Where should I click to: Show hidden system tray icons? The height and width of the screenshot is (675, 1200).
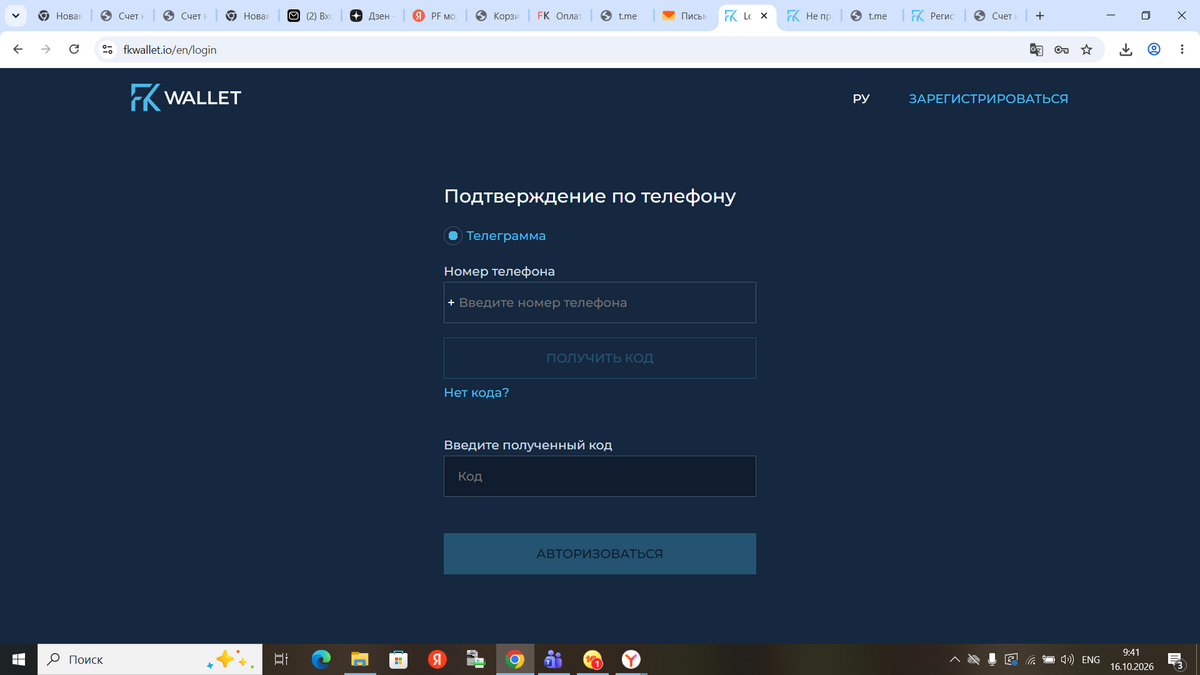[x=955, y=660]
